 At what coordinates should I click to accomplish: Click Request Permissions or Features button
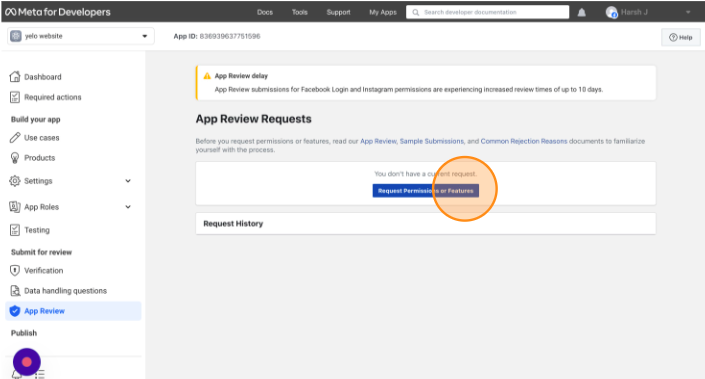pyautogui.click(x=425, y=191)
